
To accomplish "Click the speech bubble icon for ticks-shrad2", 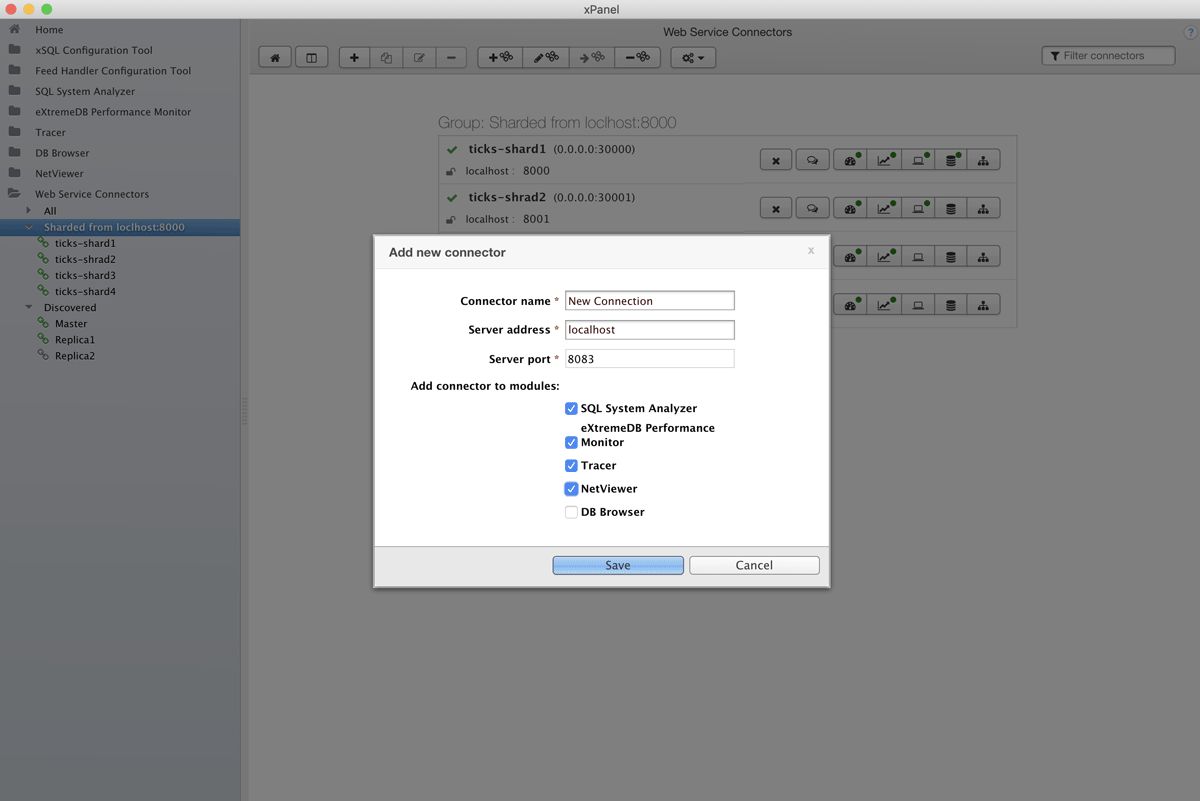I will click(x=812, y=208).
